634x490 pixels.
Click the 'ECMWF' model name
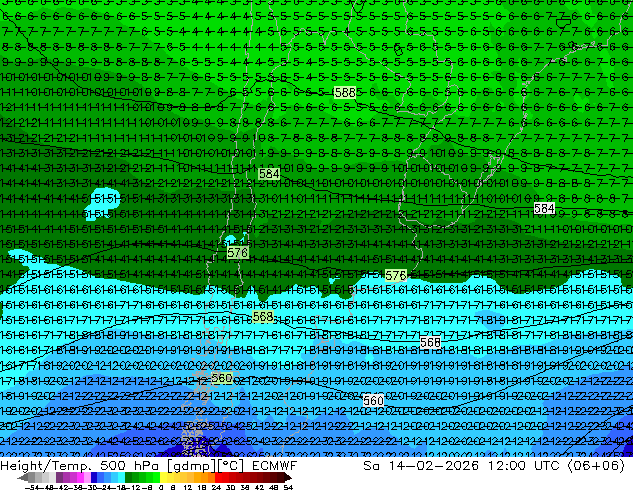tap(275, 466)
